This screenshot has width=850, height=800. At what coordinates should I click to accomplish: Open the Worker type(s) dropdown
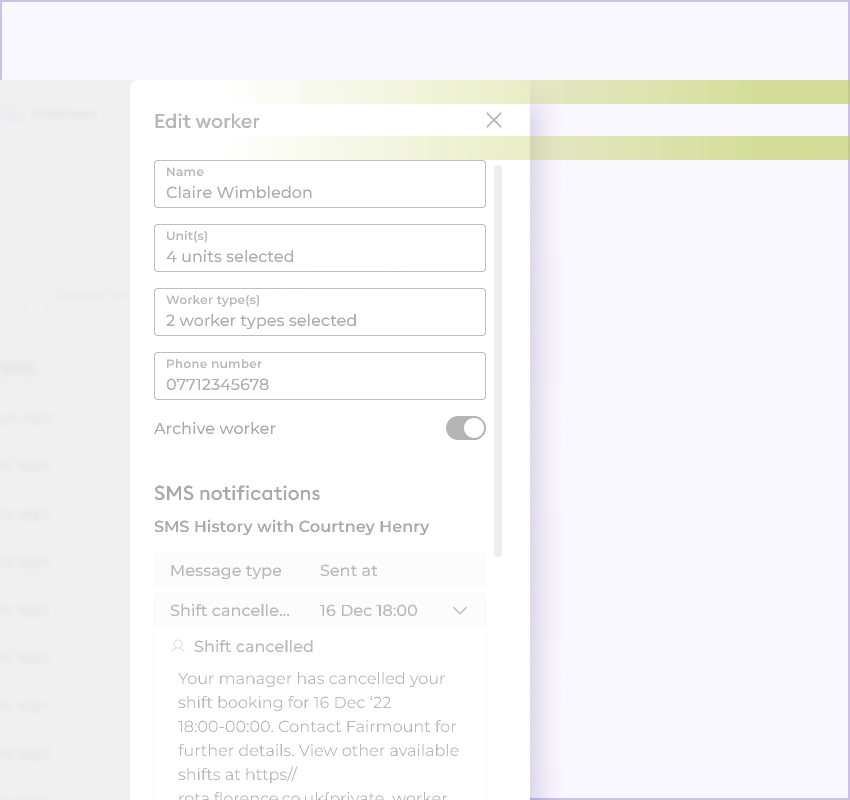pos(320,312)
